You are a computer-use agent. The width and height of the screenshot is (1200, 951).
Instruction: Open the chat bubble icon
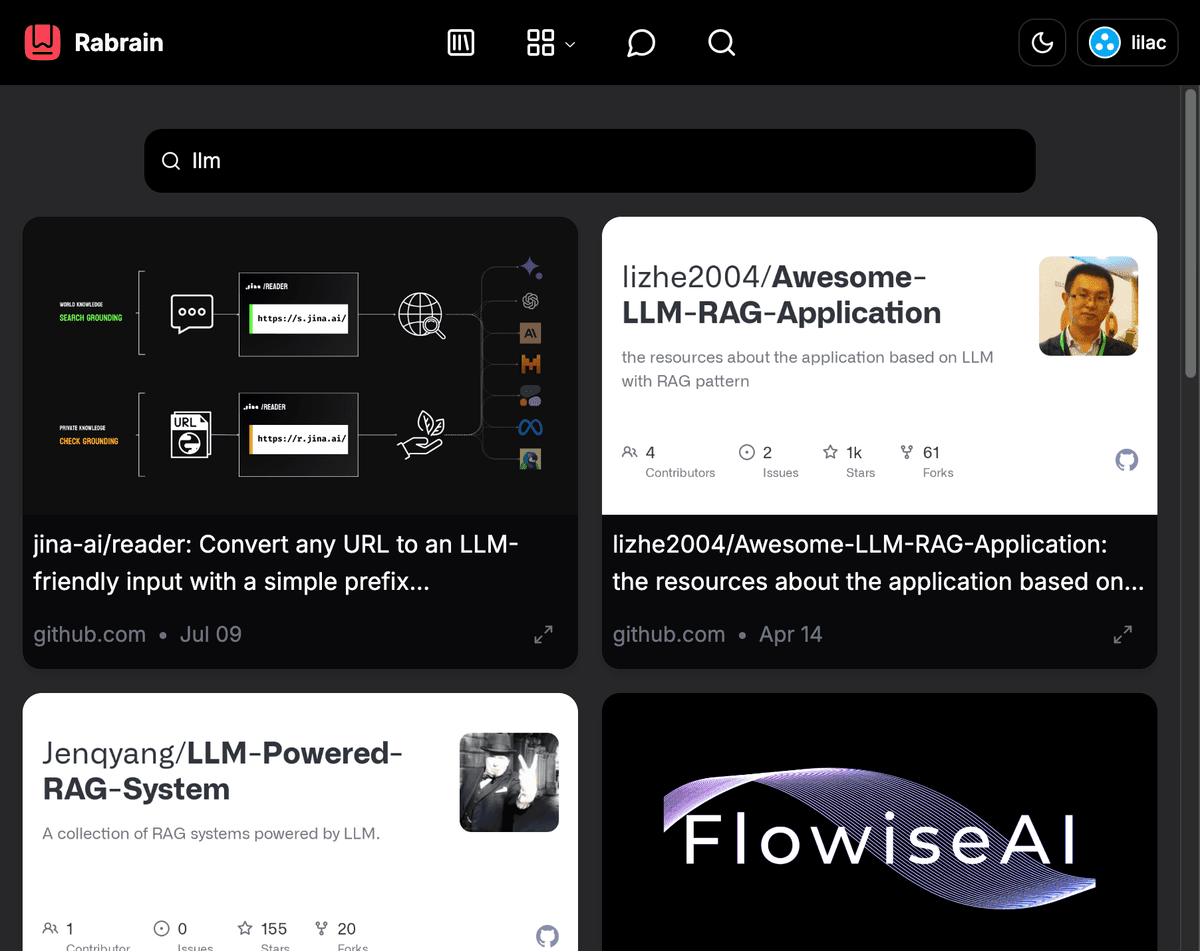(641, 42)
